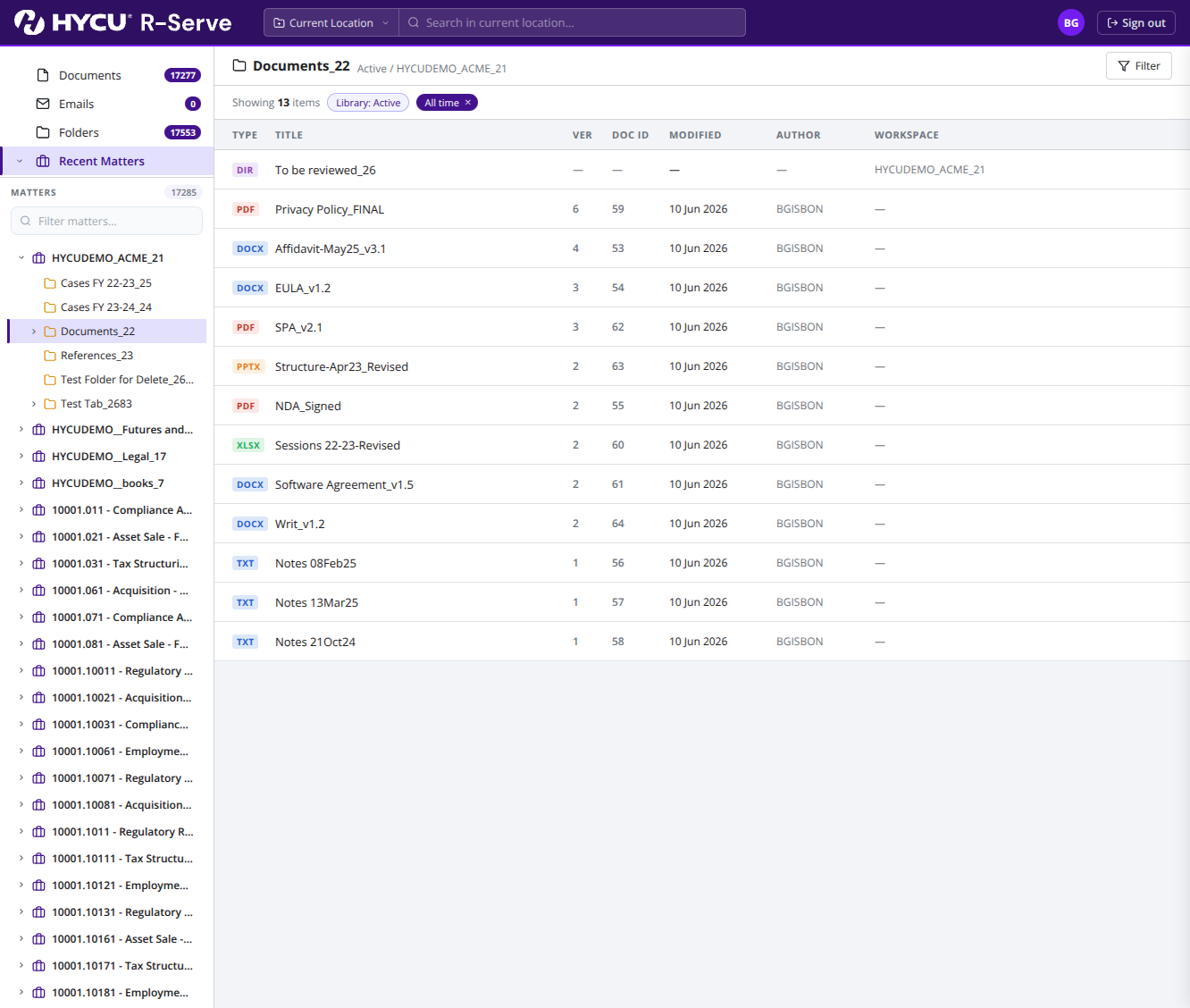Click the PDF badge next to SPA_v2.1

(x=246, y=327)
